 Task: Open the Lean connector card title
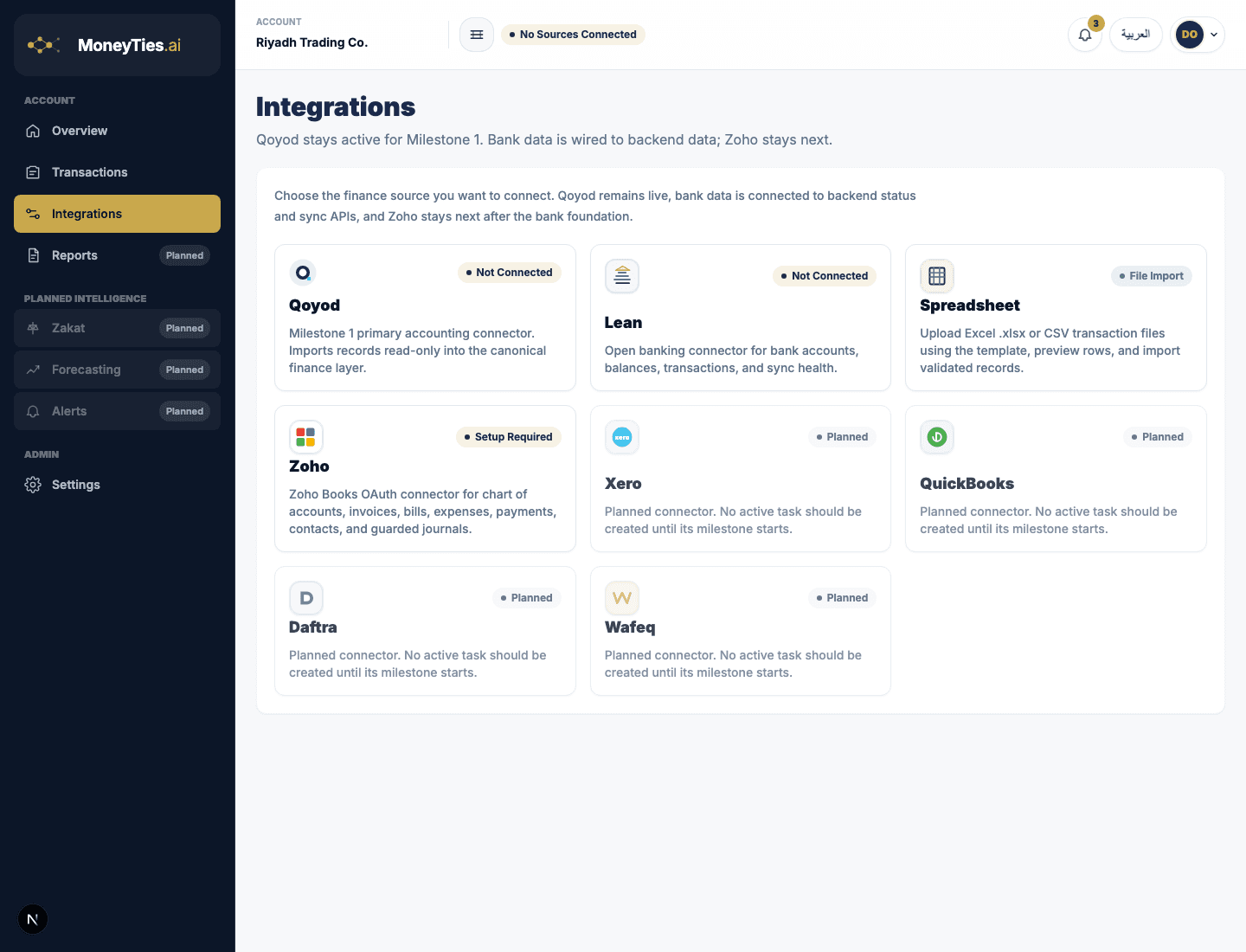(x=623, y=323)
